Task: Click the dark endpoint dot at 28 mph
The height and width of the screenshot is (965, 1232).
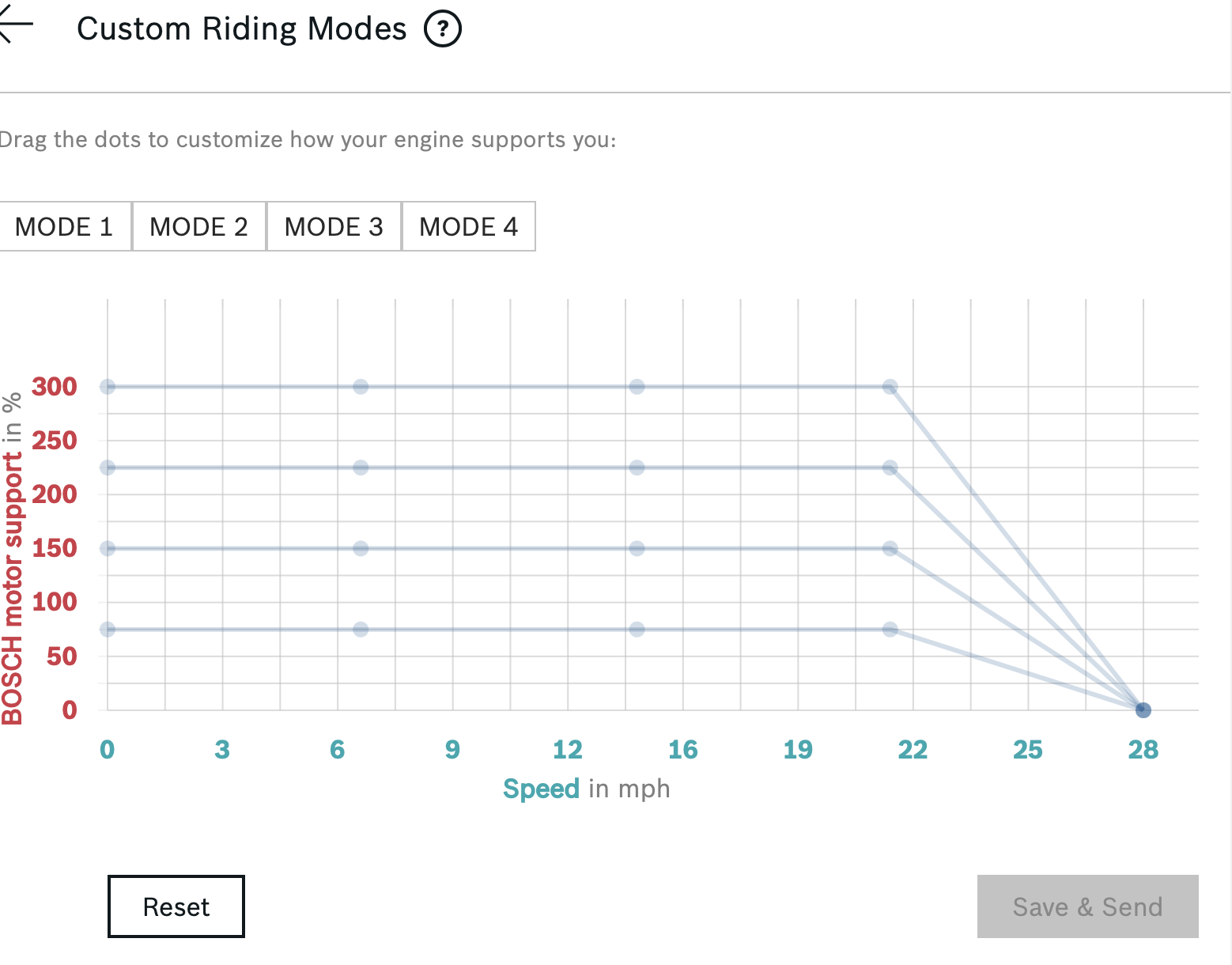Action: (x=1143, y=710)
